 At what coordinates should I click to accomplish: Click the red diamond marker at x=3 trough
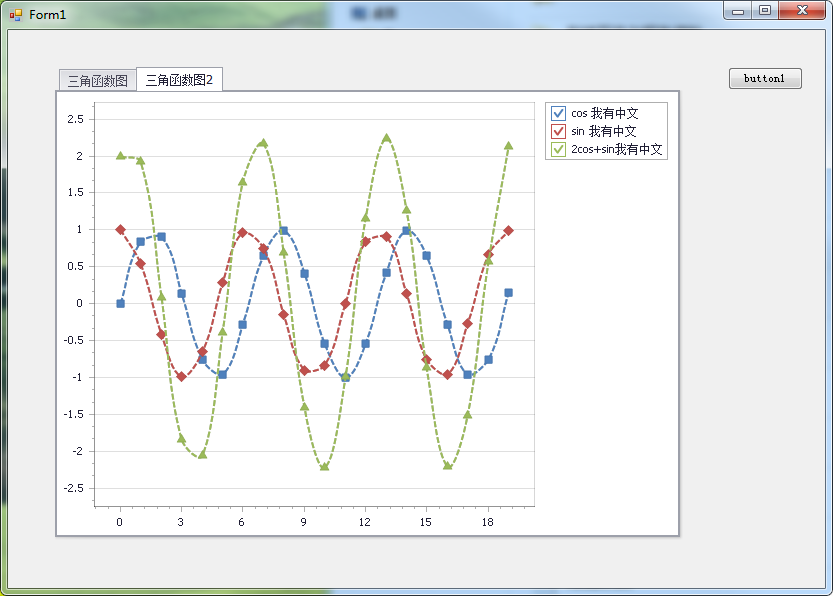click(182, 377)
